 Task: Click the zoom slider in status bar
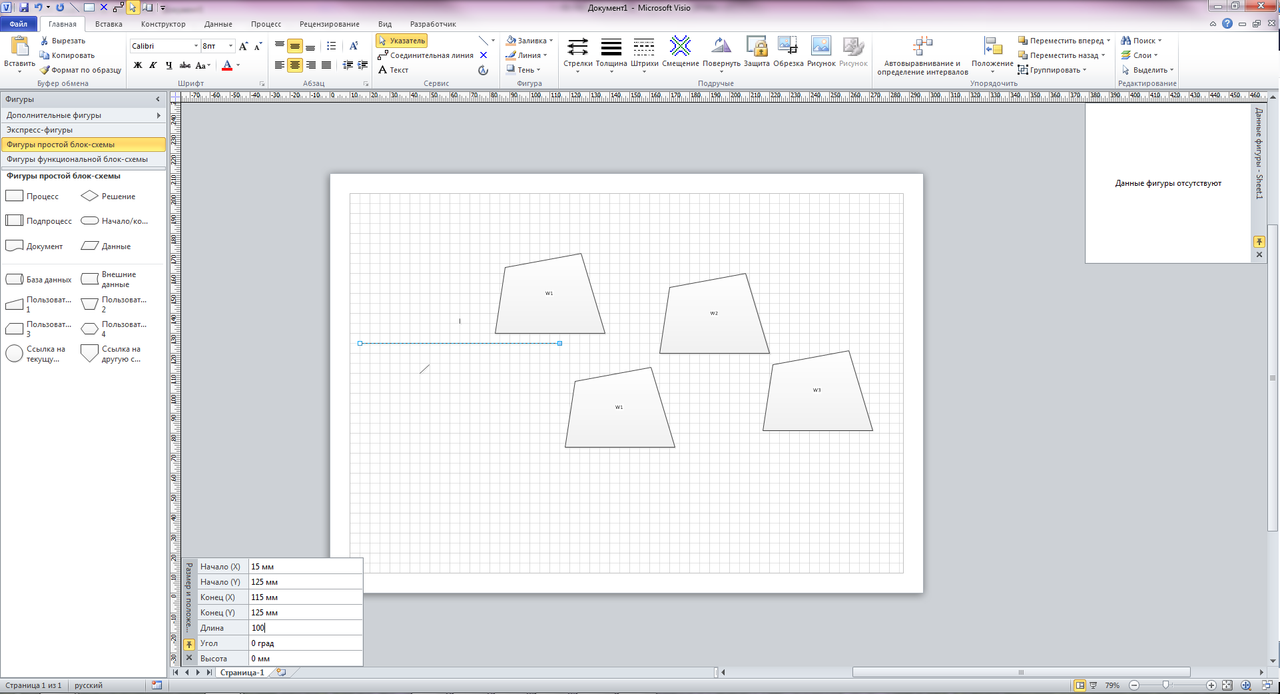tap(1168, 685)
